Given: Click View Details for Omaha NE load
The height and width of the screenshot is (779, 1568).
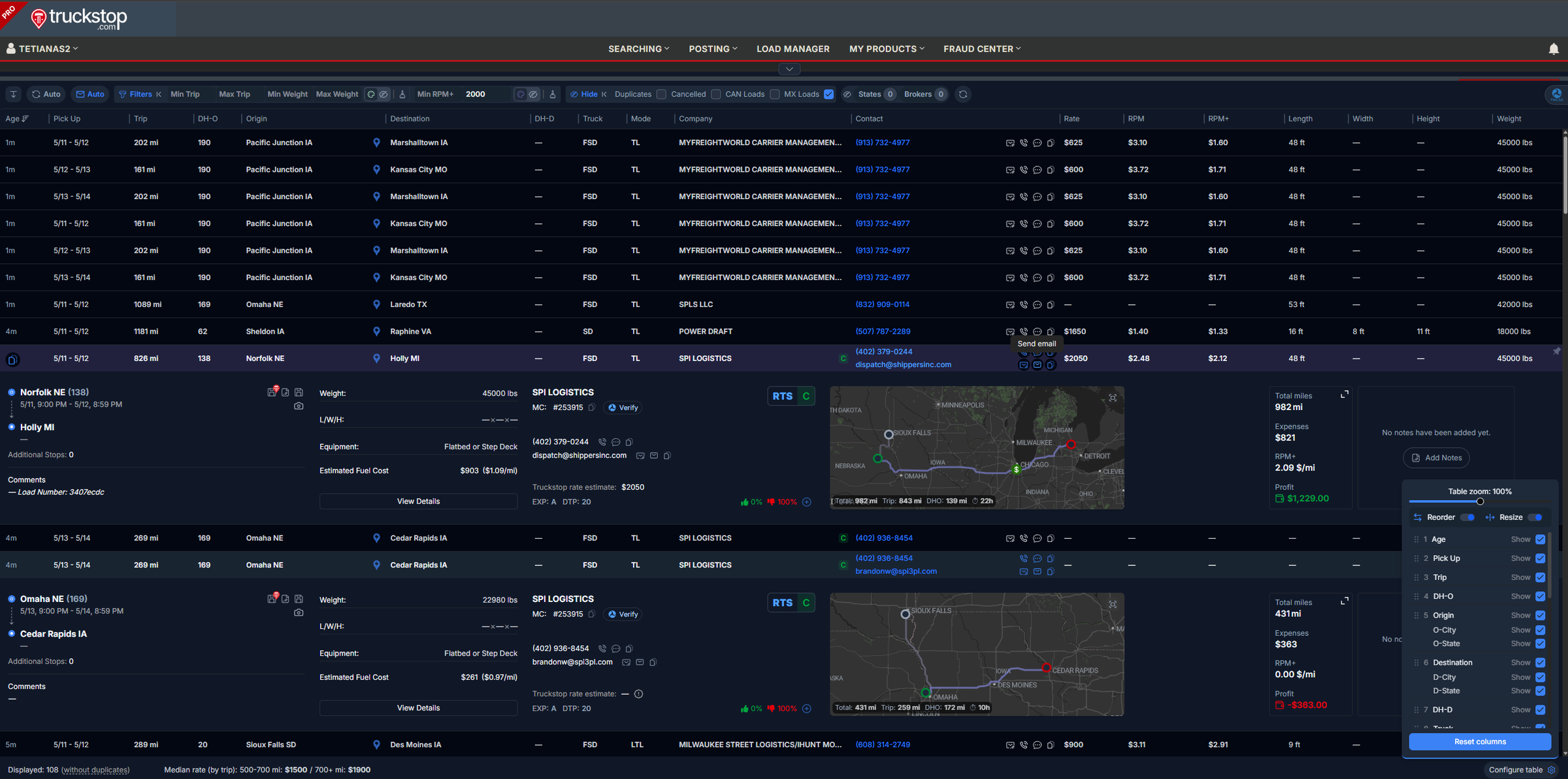Looking at the screenshot, I should click(x=418, y=708).
